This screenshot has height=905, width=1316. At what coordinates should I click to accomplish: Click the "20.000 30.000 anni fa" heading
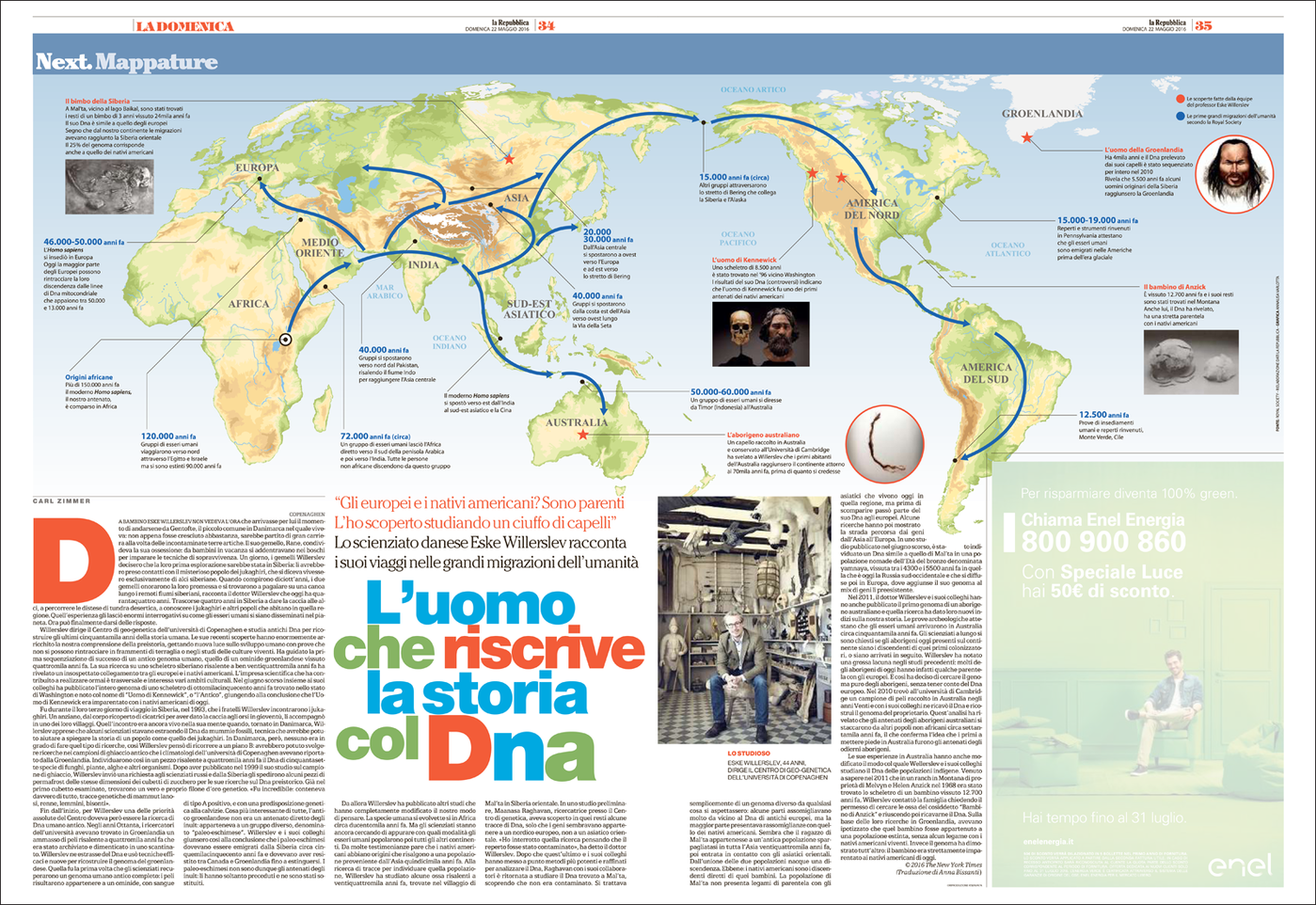[x=609, y=235]
